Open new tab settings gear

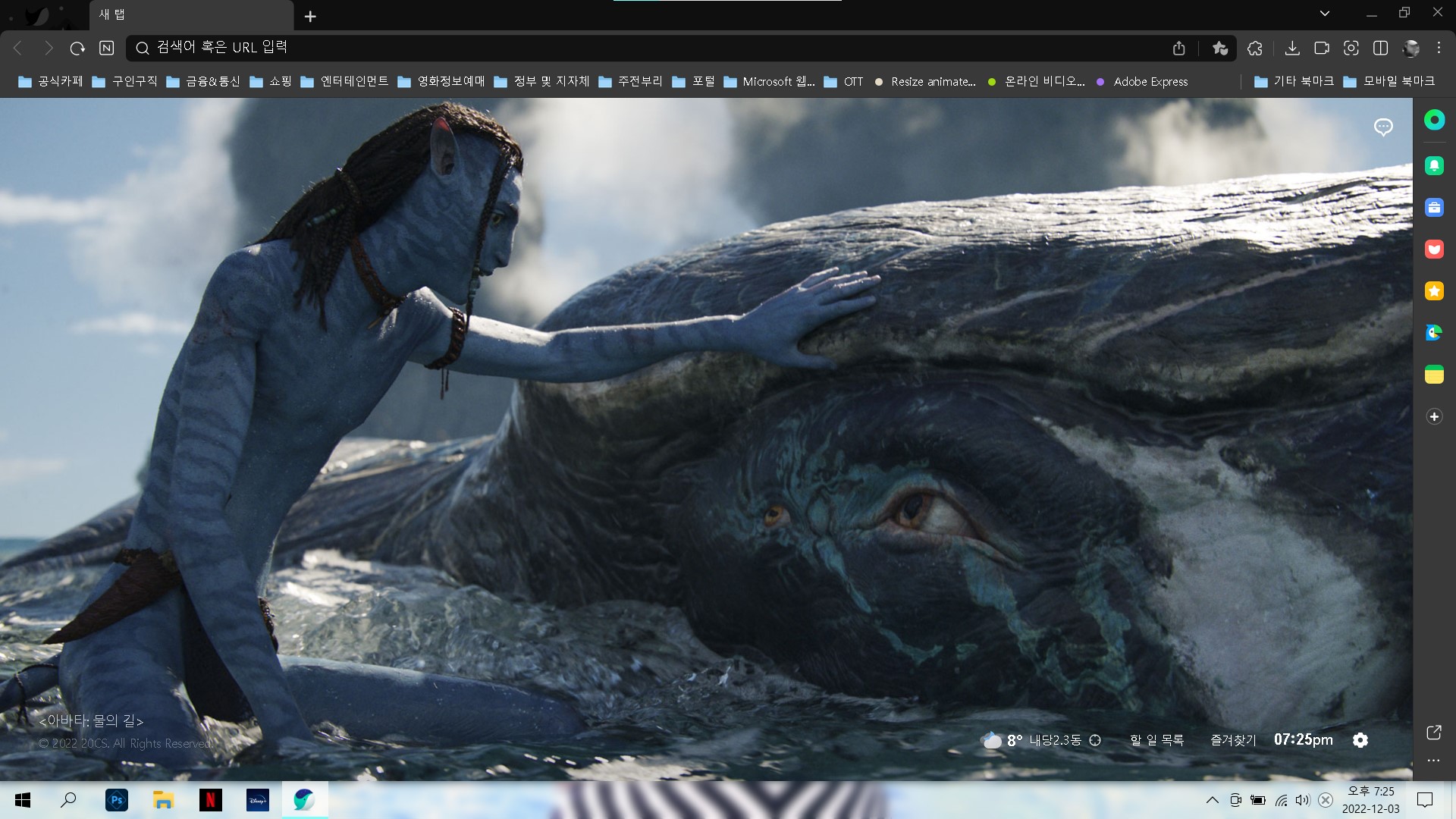(x=1360, y=740)
